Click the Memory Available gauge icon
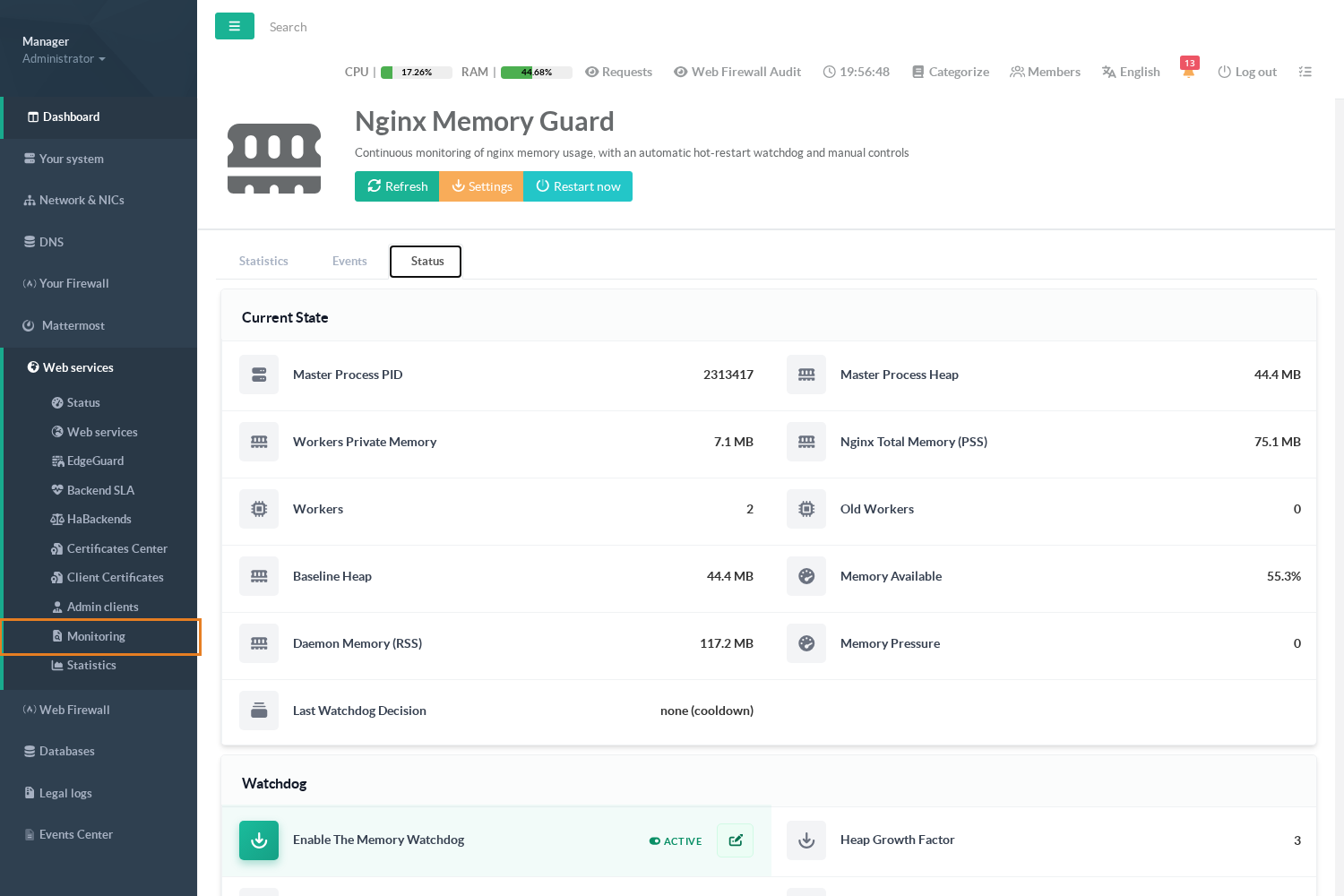 806,576
